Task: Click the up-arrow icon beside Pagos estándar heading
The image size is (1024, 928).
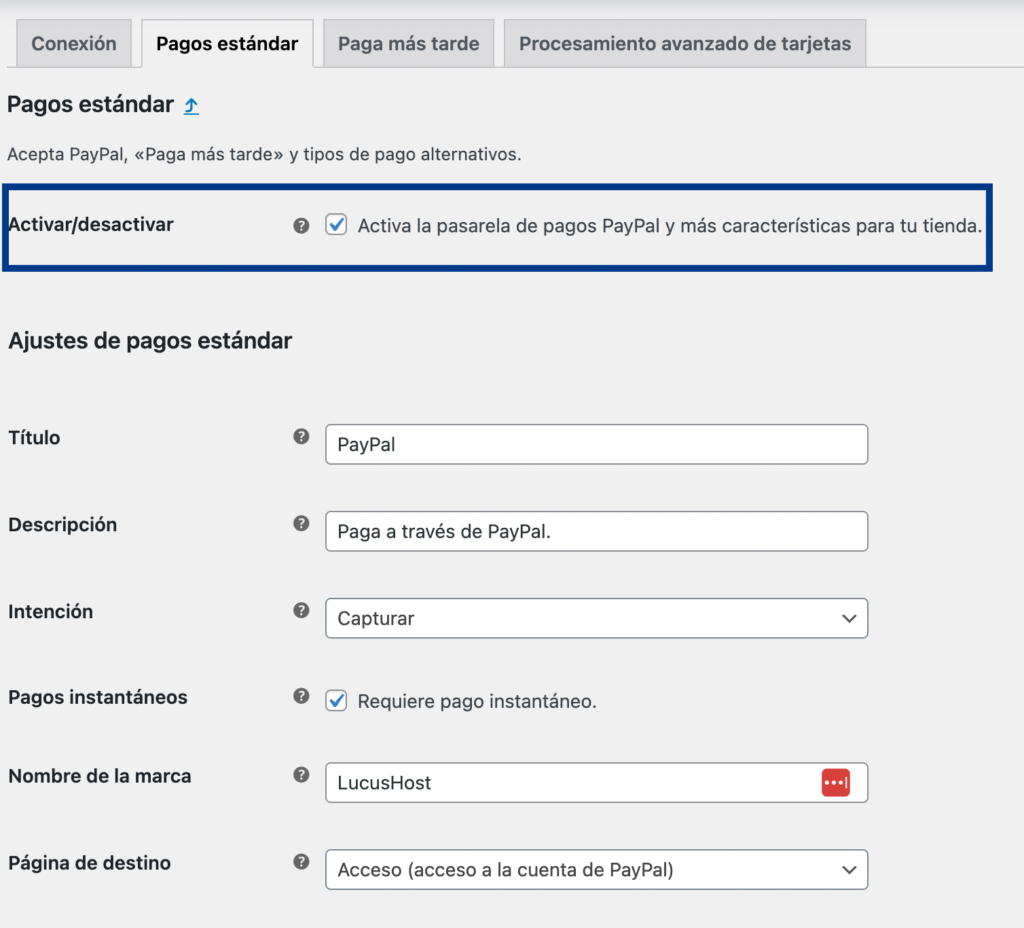Action: tap(190, 104)
